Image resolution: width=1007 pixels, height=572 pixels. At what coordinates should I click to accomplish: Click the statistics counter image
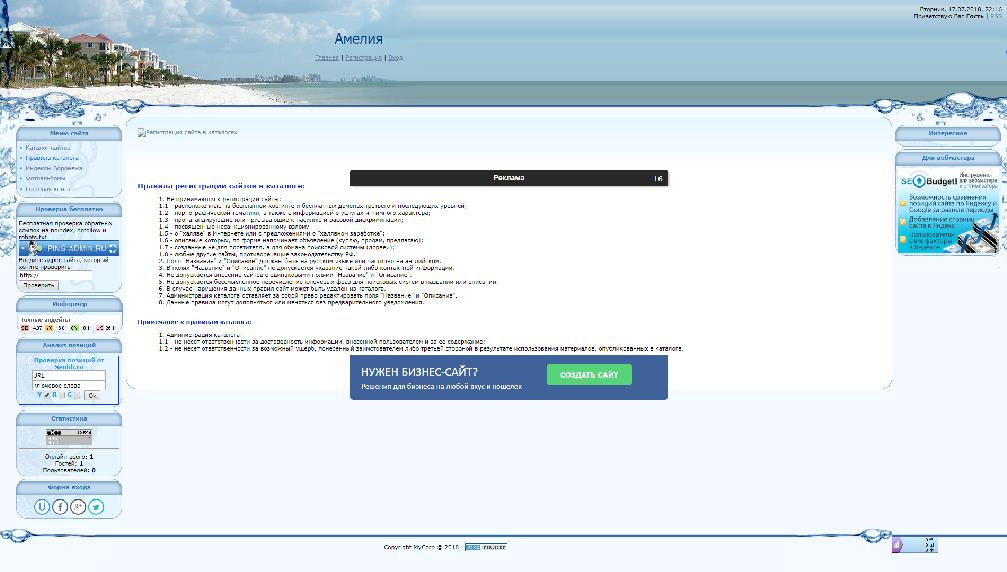click(69, 436)
